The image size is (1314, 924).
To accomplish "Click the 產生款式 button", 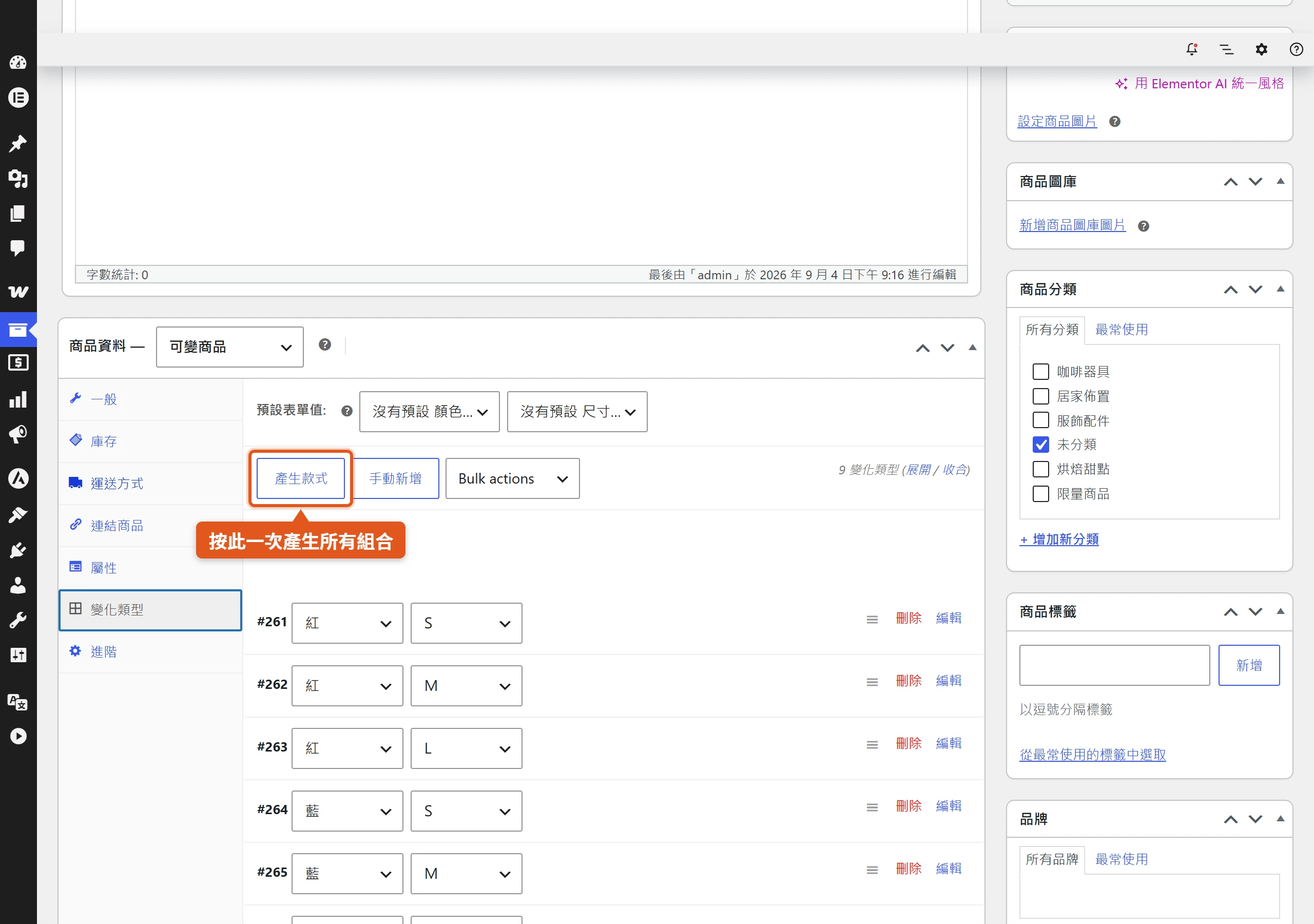I will pyautogui.click(x=300, y=478).
